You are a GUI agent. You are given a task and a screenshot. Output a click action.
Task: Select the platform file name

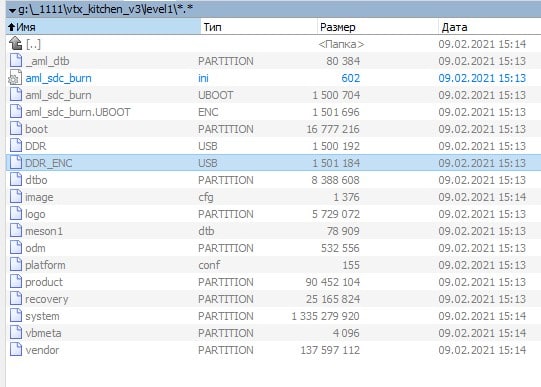coord(45,265)
